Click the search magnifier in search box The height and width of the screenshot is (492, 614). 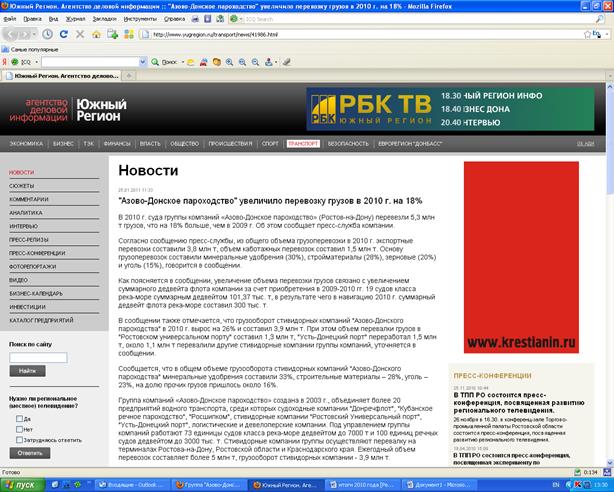tap(600, 19)
